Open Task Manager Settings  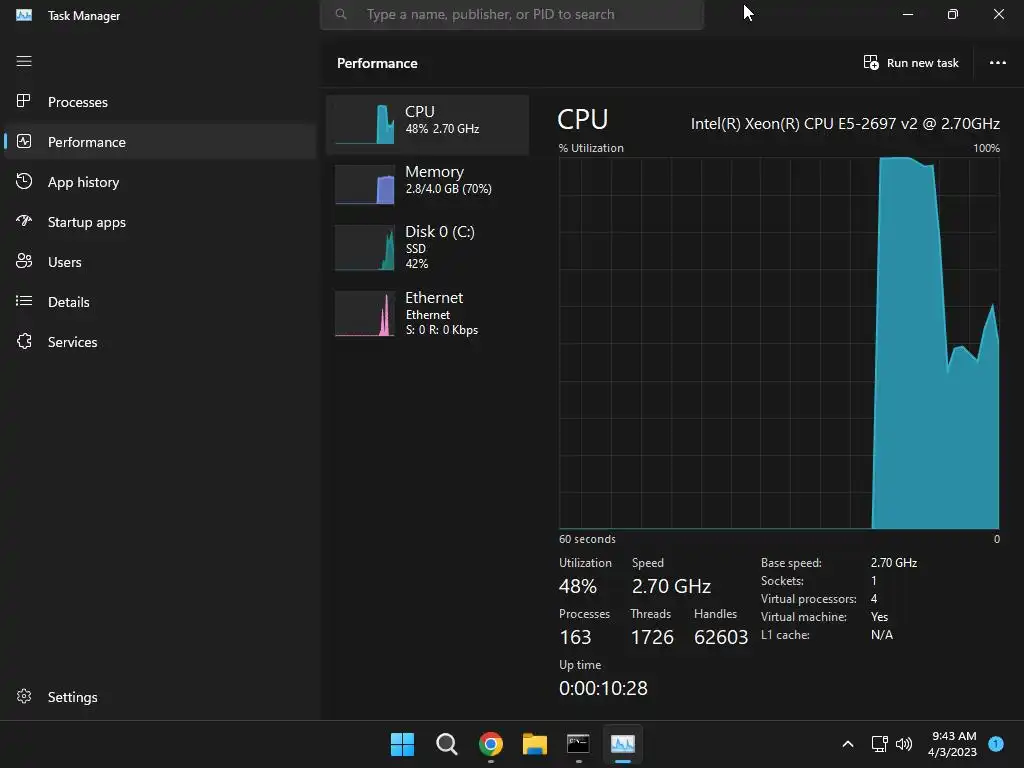(160, 697)
